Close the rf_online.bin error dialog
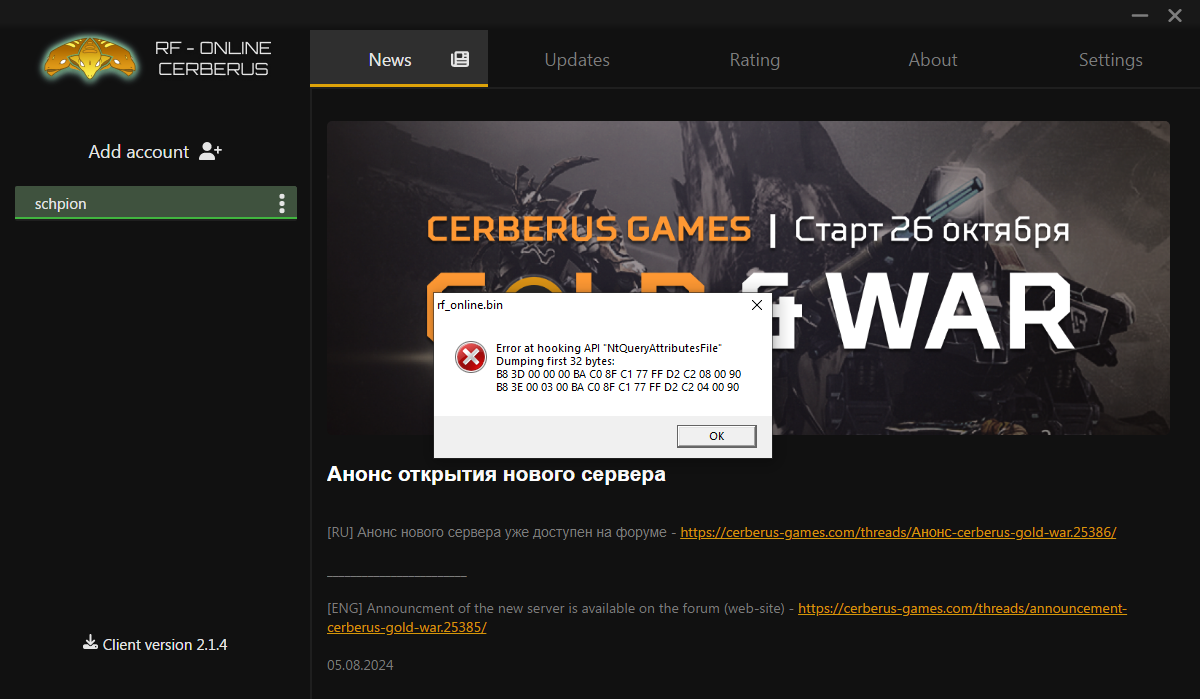Screen dimensions: 1200x699 (756, 305)
